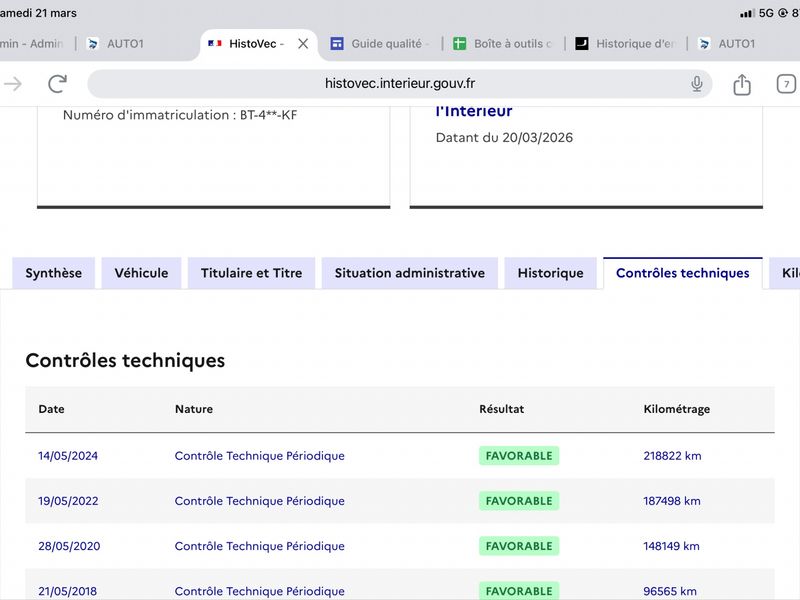The width and height of the screenshot is (800, 600).
Task: Open the Historique tab
Action: click(x=551, y=273)
